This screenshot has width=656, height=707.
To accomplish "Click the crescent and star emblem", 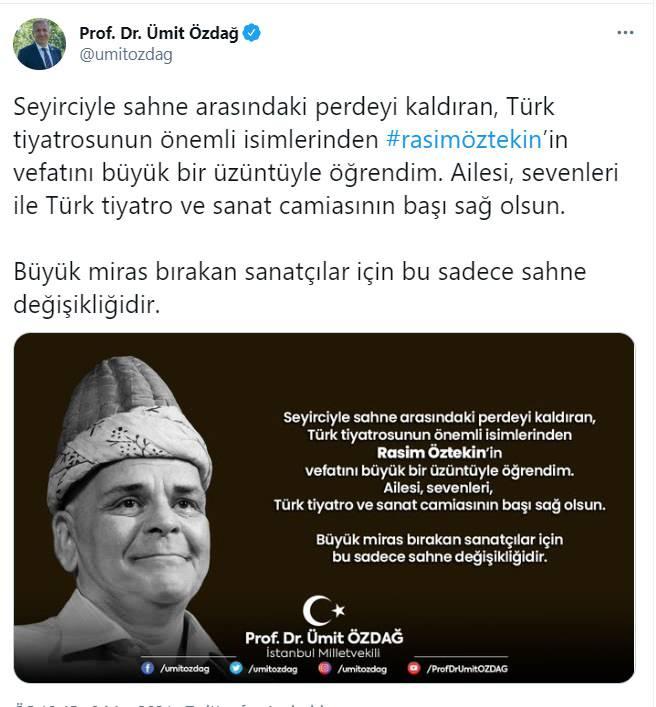I will tap(323, 610).
